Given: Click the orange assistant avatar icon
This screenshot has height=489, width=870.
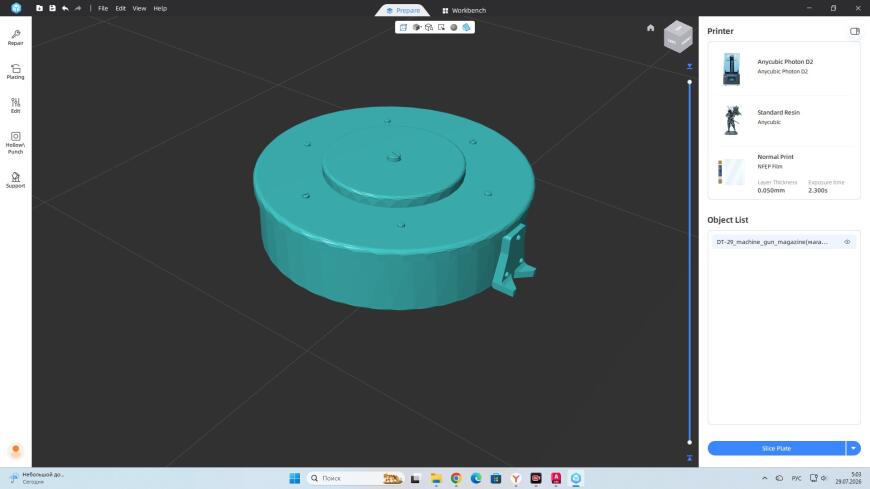Looking at the screenshot, I should point(16,450).
